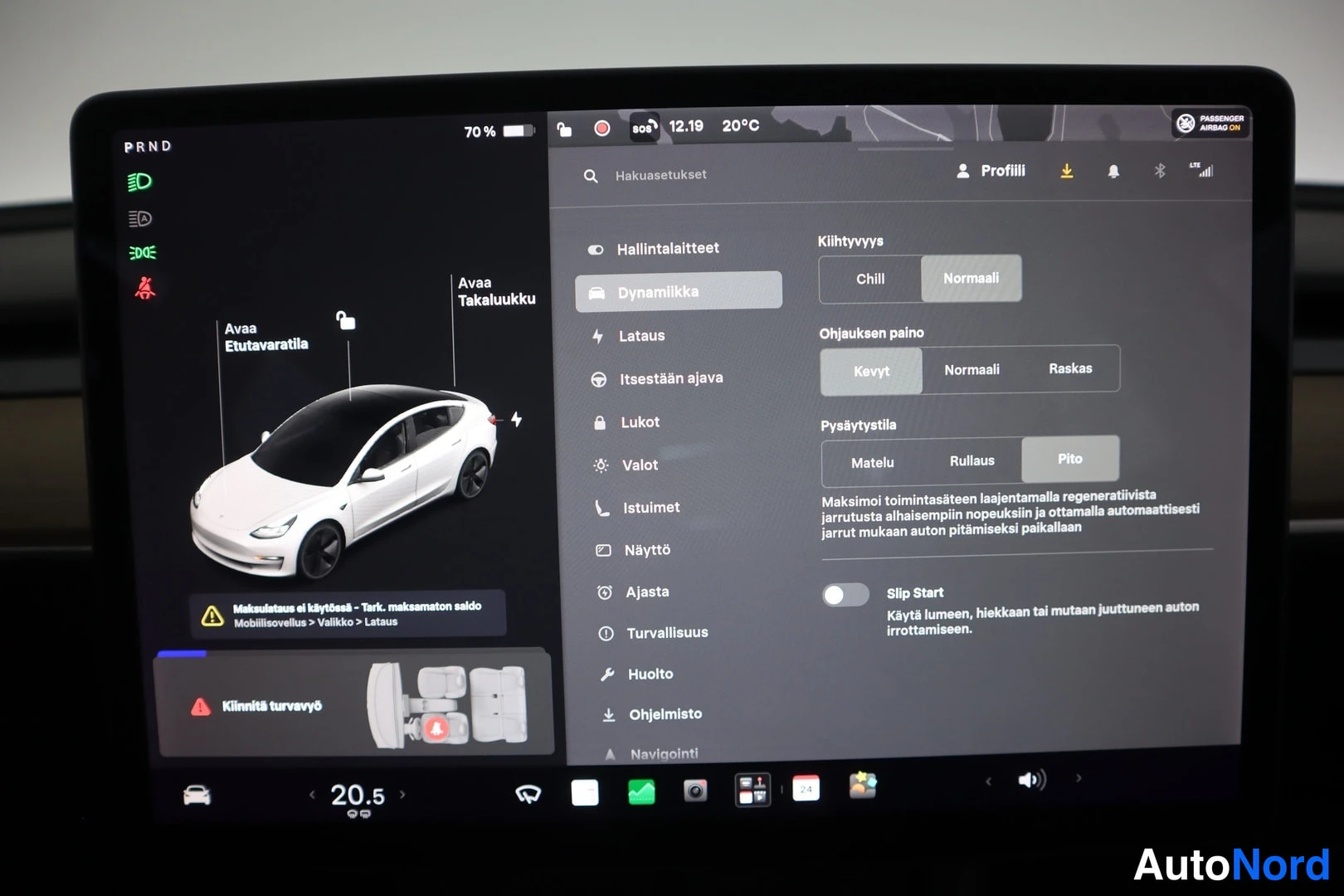Viewport: 1344px width, 896px height.
Task: Open the Turvallisuus menu
Action: click(x=653, y=633)
